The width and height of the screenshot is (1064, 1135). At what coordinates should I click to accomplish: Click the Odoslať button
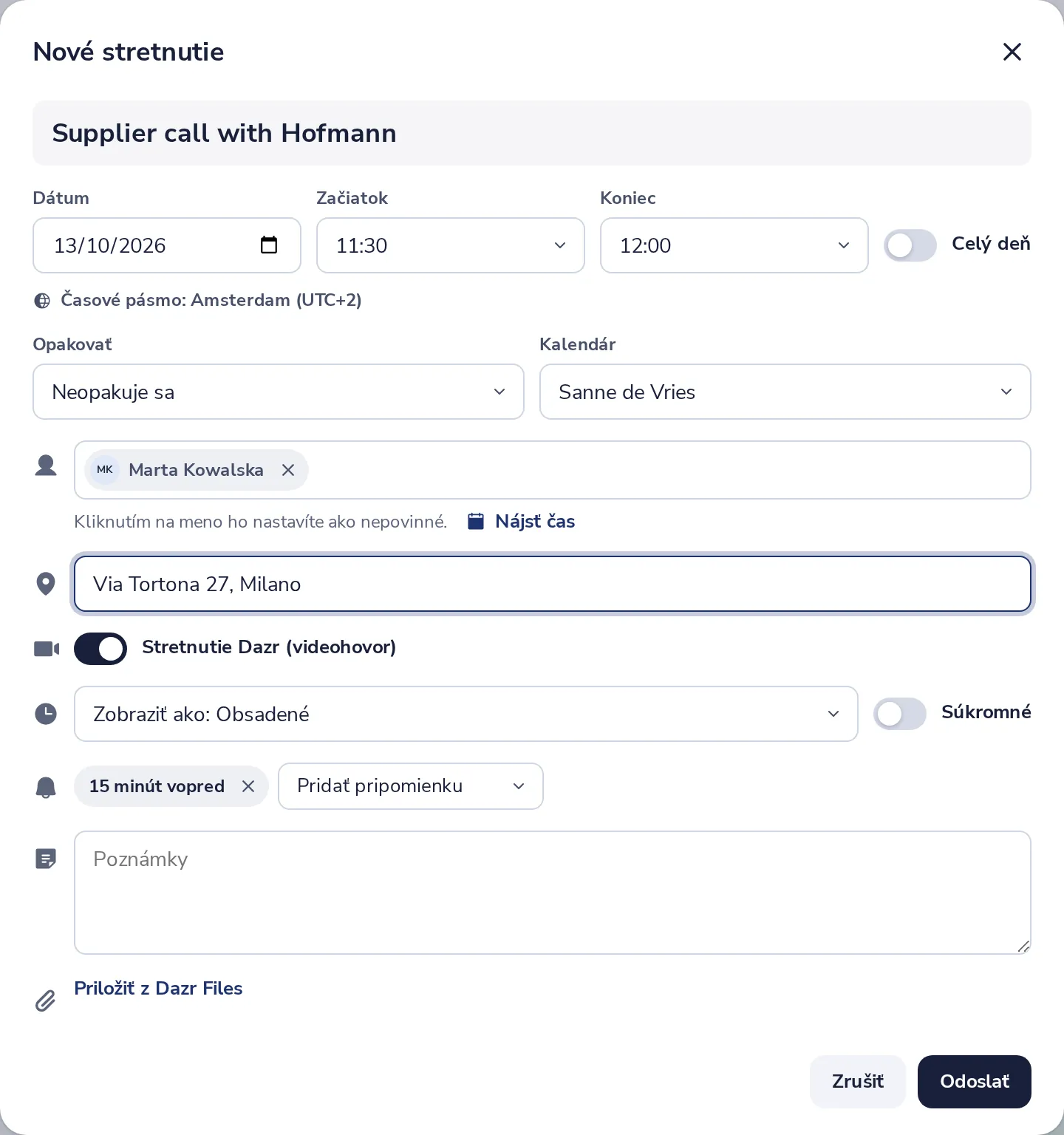tap(975, 1082)
